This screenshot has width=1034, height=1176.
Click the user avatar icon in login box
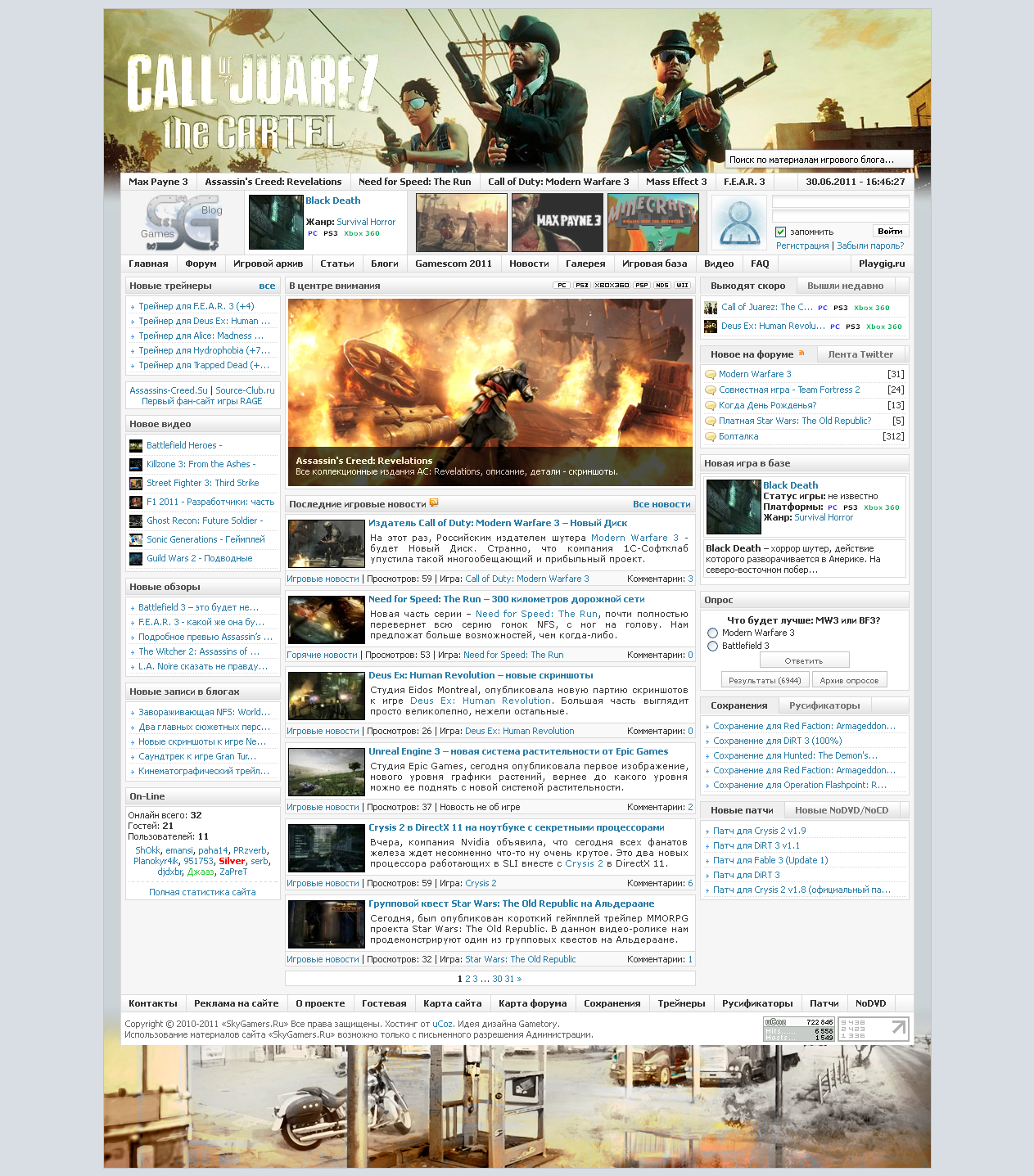[739, 223]
